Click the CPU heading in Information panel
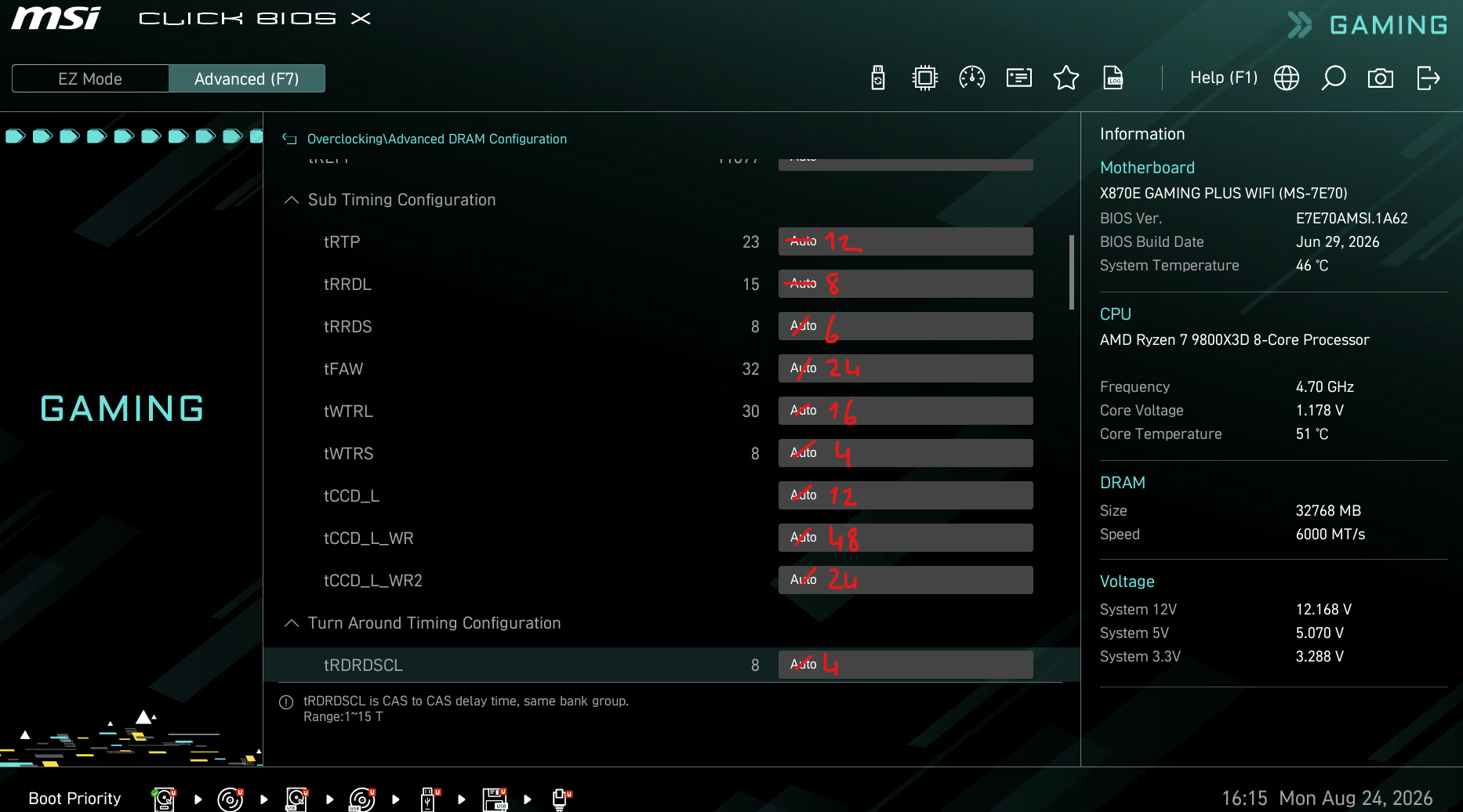 (x=1115, y=314)
